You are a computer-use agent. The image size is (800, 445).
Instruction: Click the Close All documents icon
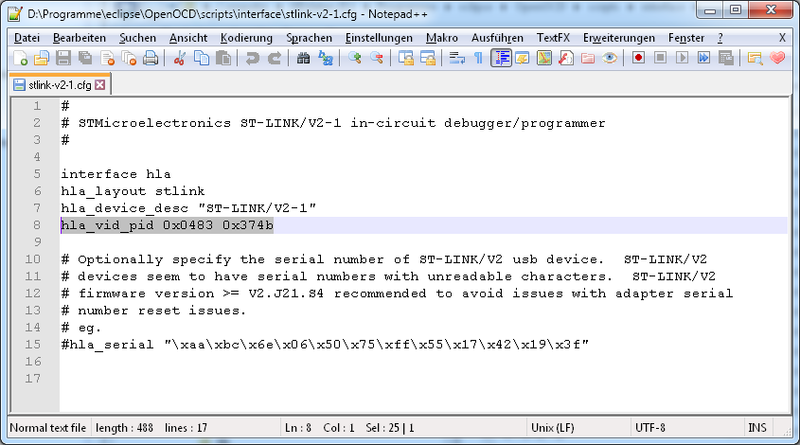point(129,58)
